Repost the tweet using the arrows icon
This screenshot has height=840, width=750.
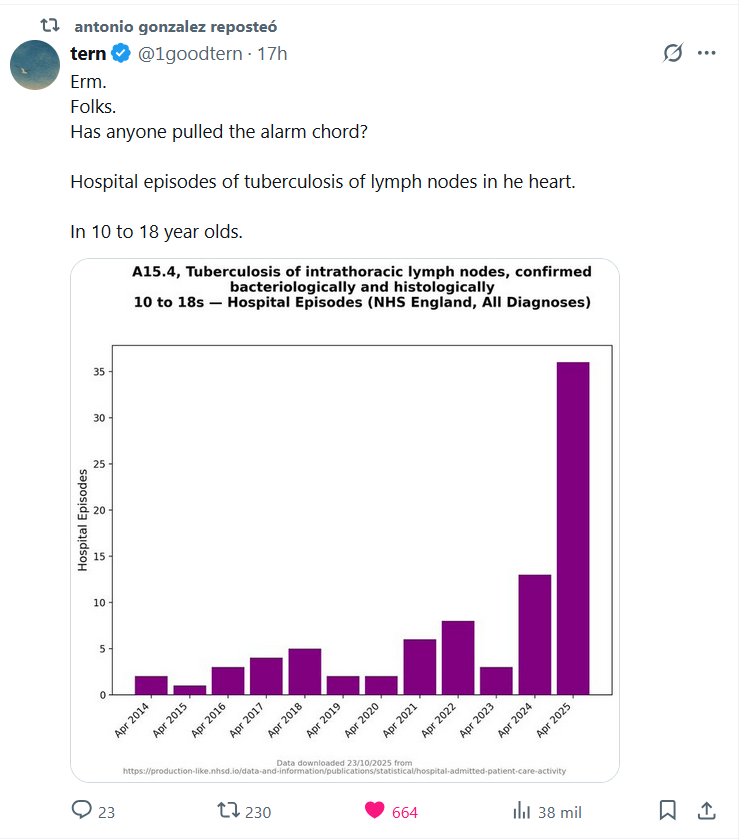point(228,811)
